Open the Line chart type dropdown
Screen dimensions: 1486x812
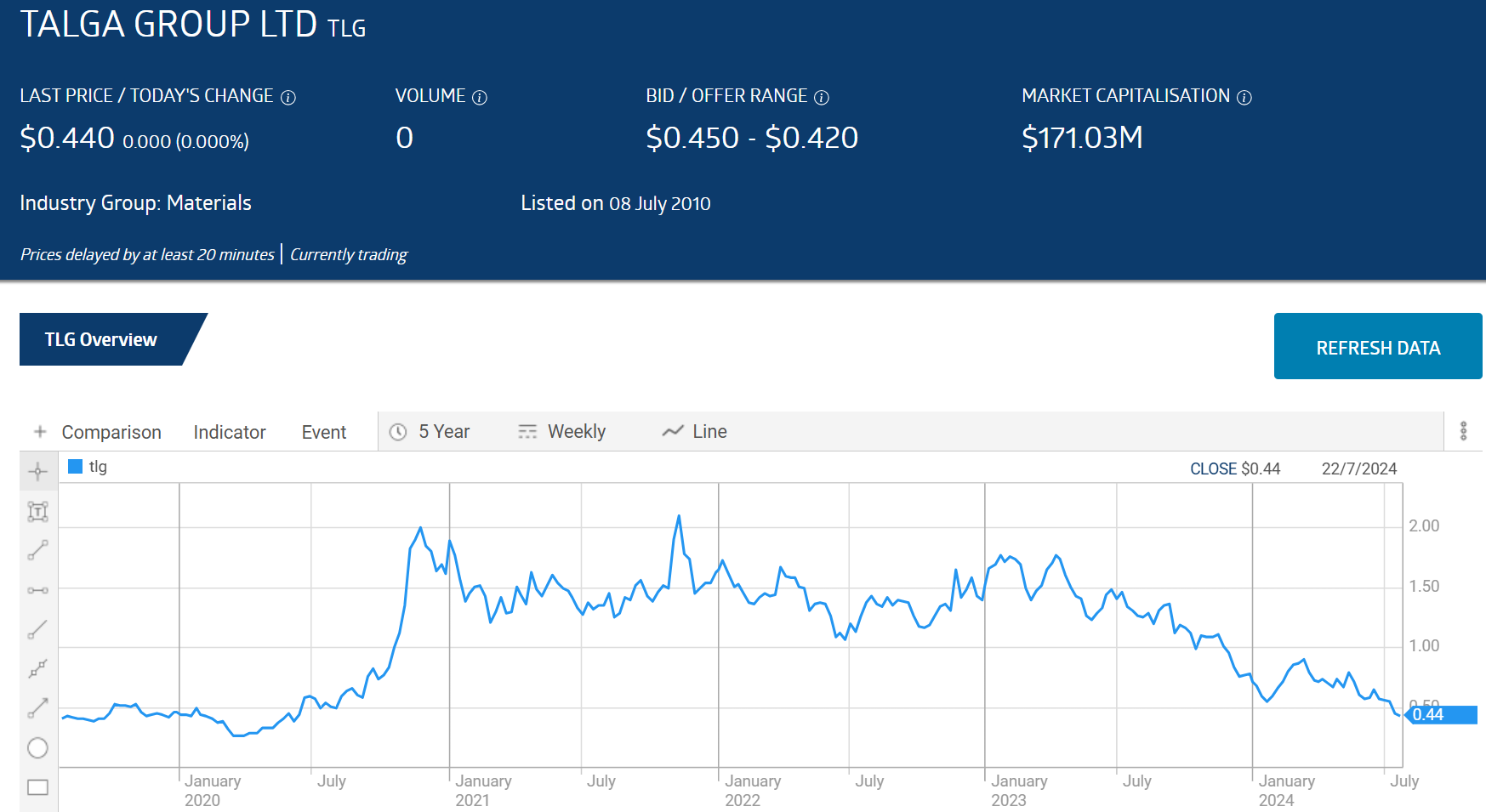coord(709,432)
